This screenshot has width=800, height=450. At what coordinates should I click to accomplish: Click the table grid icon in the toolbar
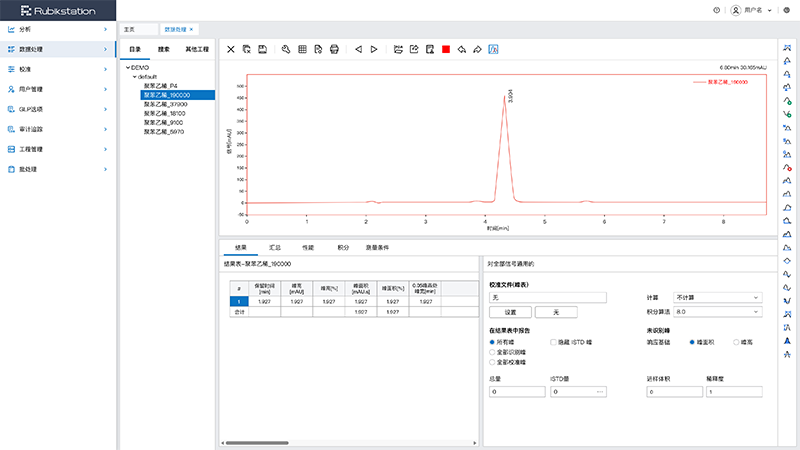[x=302, y=48]
